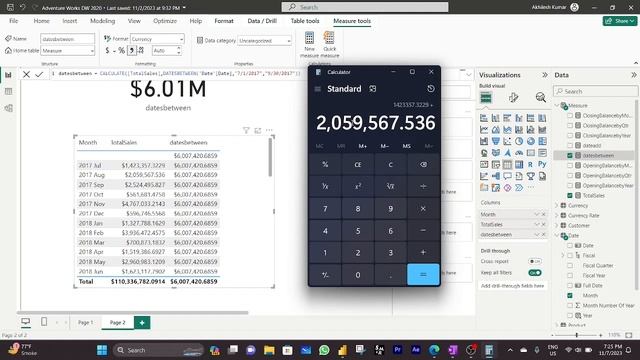Screen dimensions: 640x360
Task: Open the File menu
Action: click(x=13, y=21)
